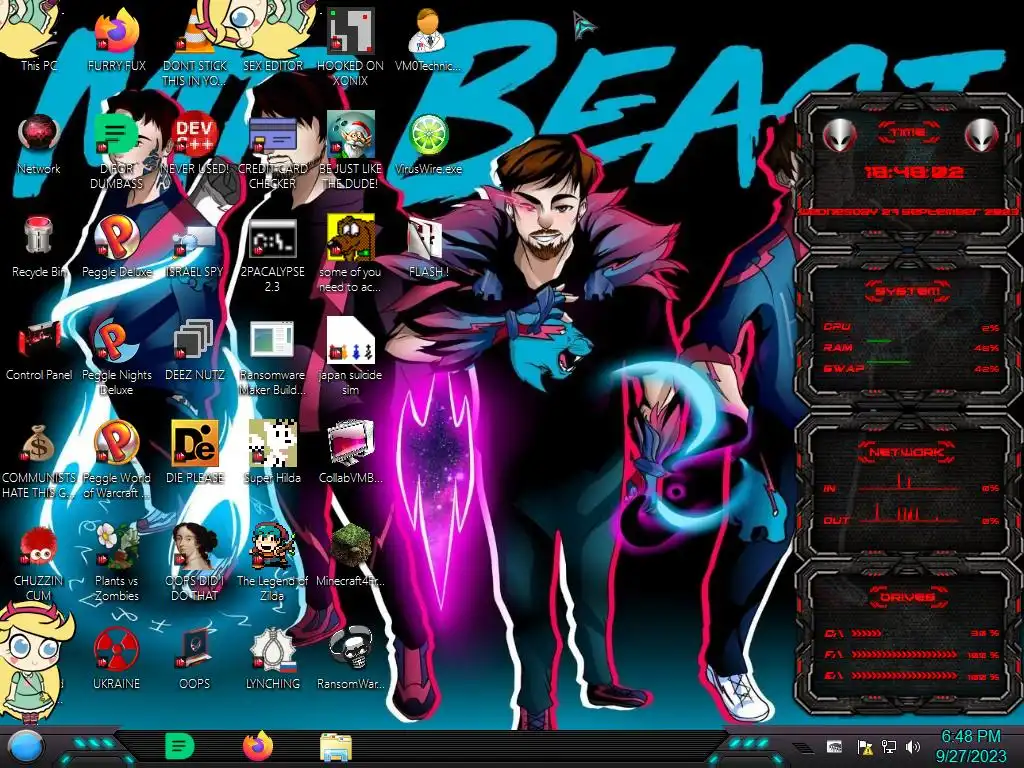Open the volume speaker tray icon
The image size is (1024, 768).
coord(913,747)
